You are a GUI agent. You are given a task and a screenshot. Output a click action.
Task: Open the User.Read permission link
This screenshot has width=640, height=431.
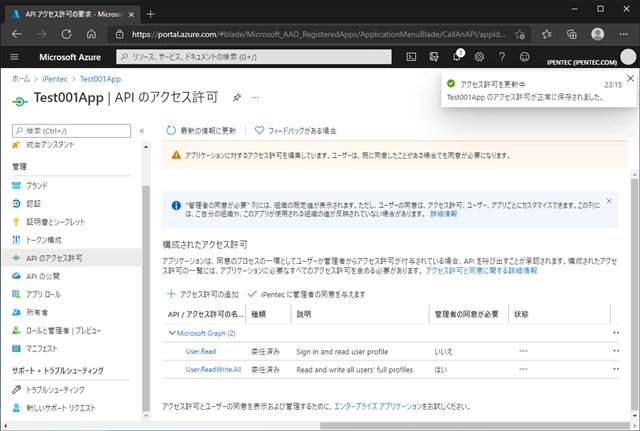pos(201,351)
